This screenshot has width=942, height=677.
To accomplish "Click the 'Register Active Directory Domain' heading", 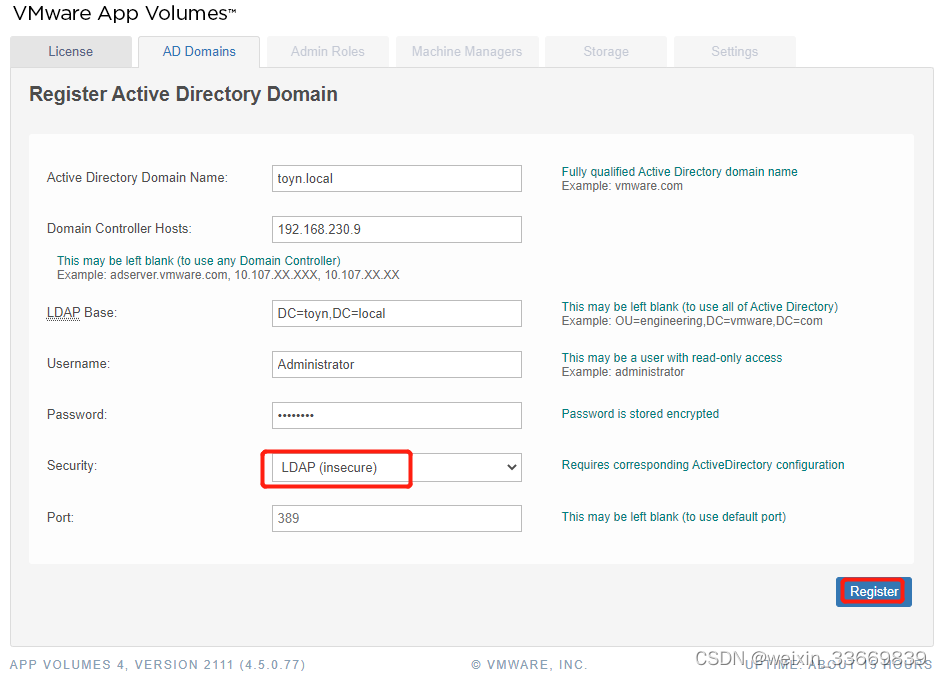I will 183,94.
